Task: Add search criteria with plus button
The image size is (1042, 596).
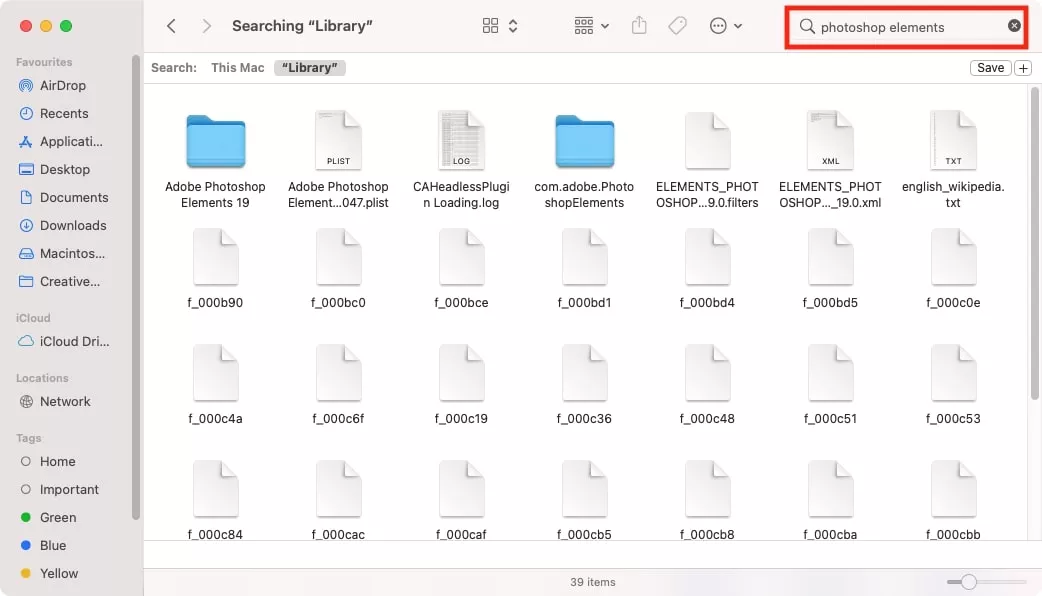Action: pyautogui.click(x=1023, y=68)
